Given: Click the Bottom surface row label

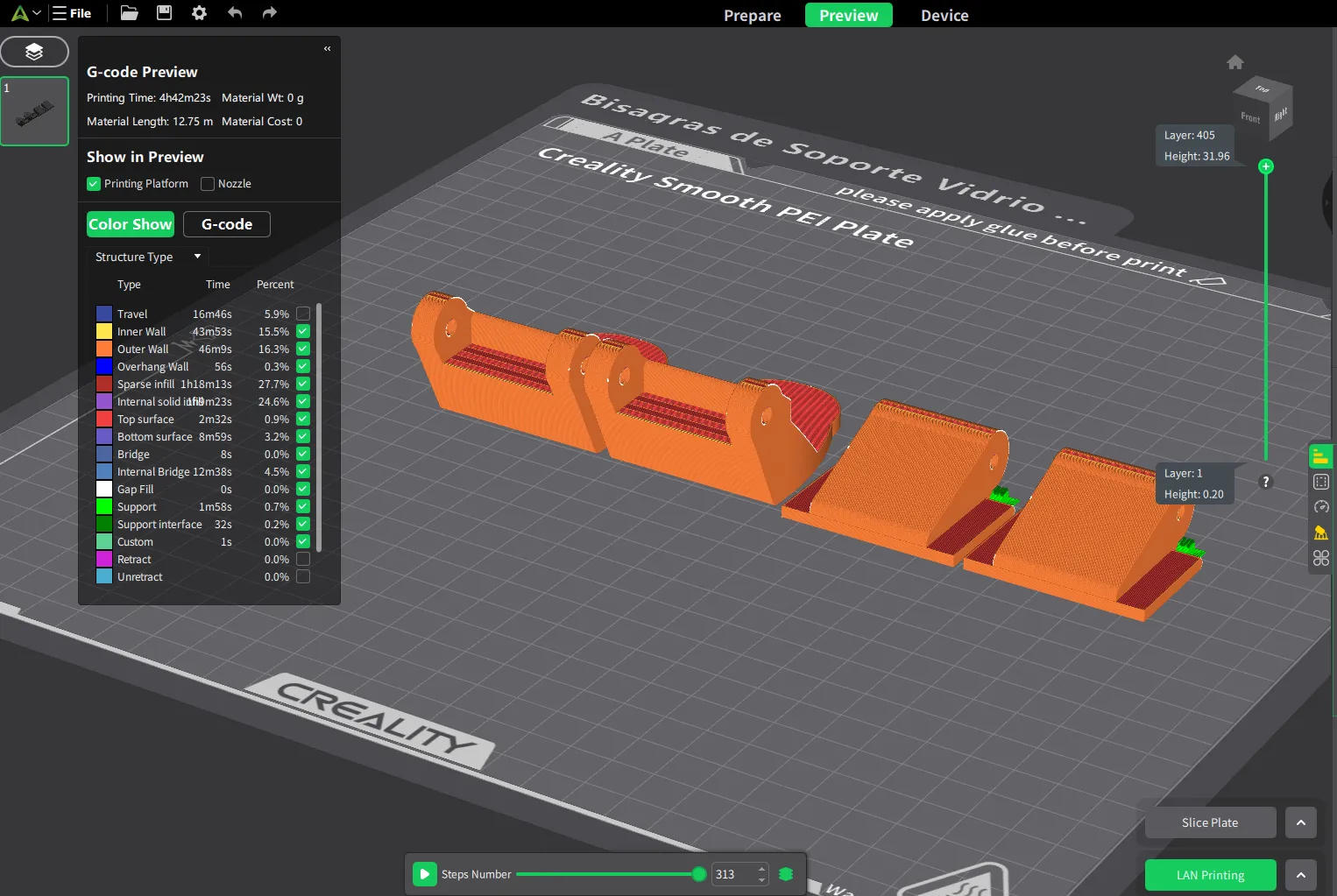Looking at the screenshot, I should (155, 436).
